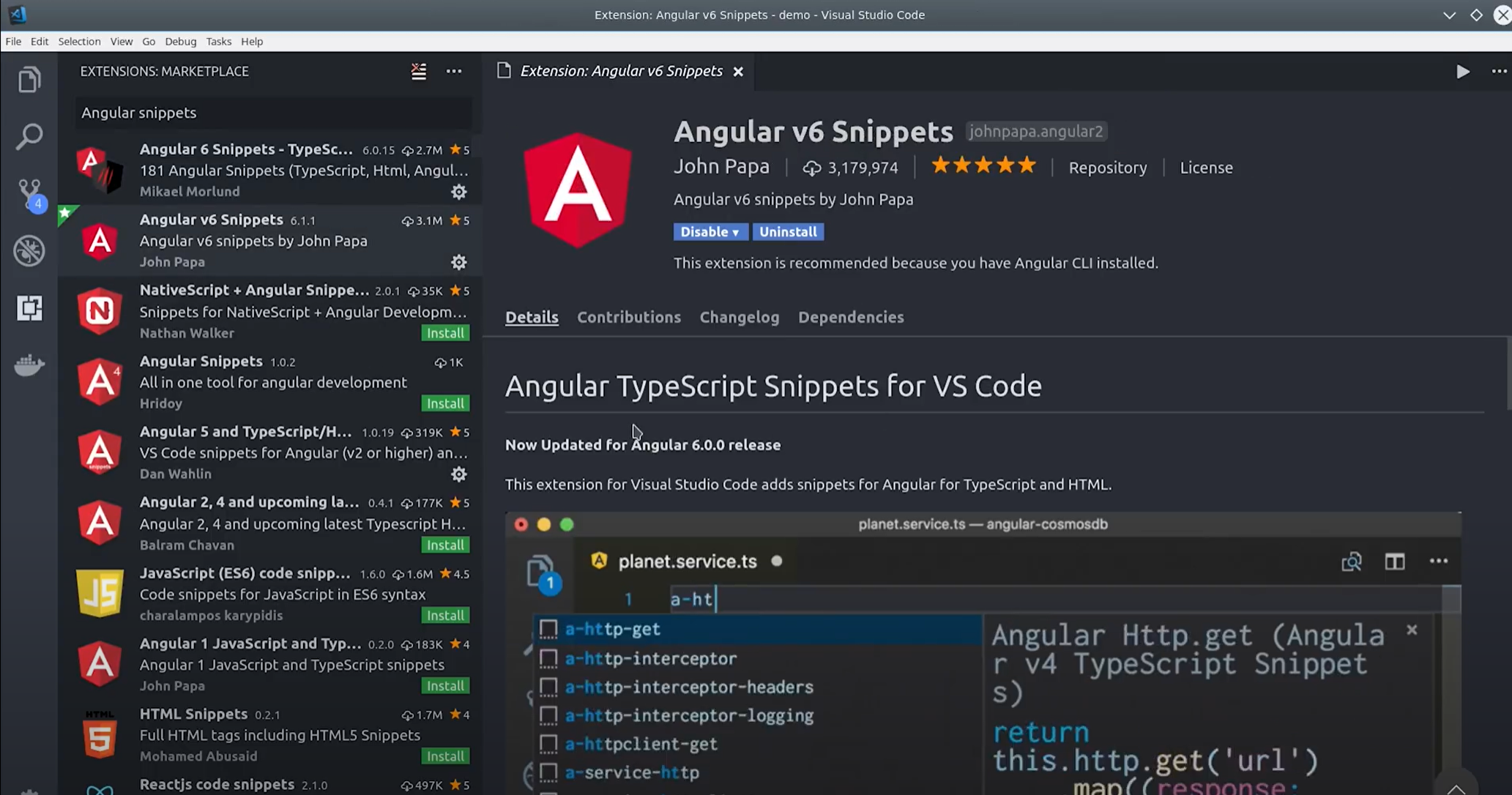Open the Debug view in activity bar

(x=29, y=251)
